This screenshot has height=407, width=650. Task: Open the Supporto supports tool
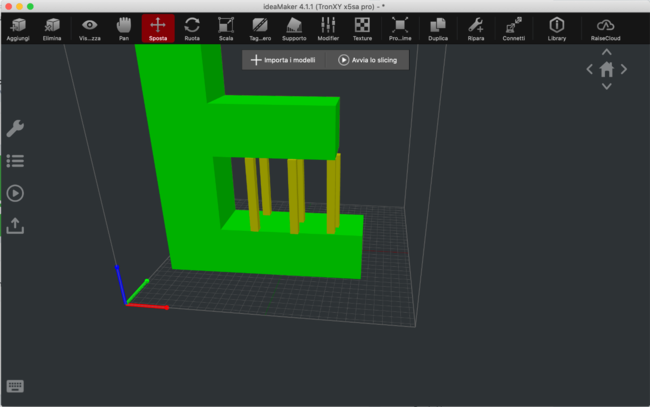point(294,27)
